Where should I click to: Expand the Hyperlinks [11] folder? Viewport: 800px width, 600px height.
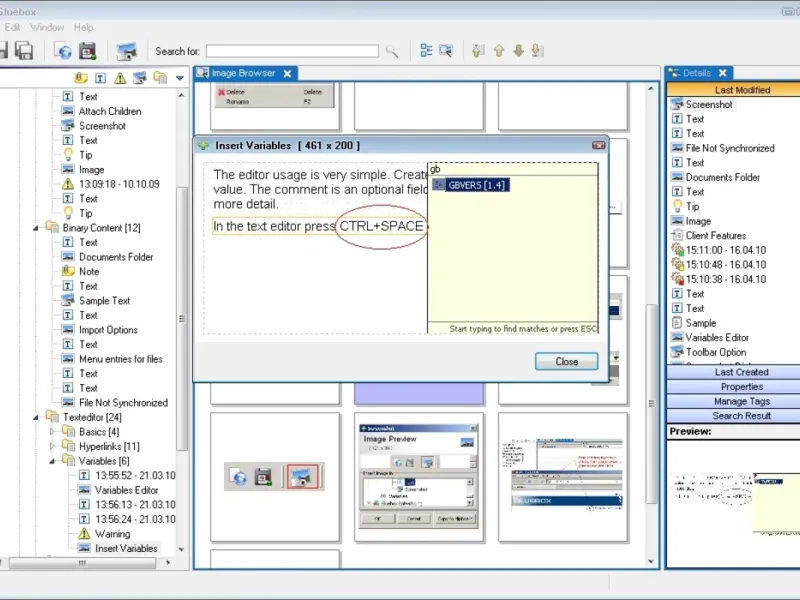tap(53, 446)
